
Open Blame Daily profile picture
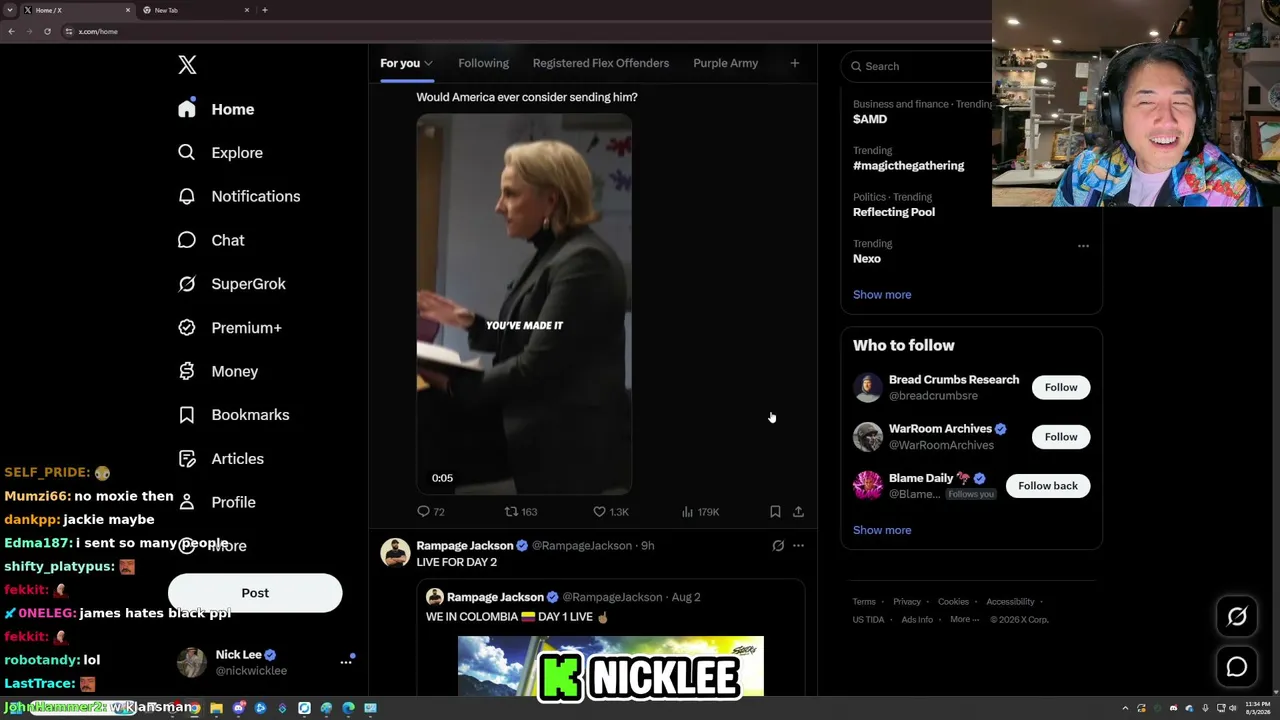coord(868,486)
